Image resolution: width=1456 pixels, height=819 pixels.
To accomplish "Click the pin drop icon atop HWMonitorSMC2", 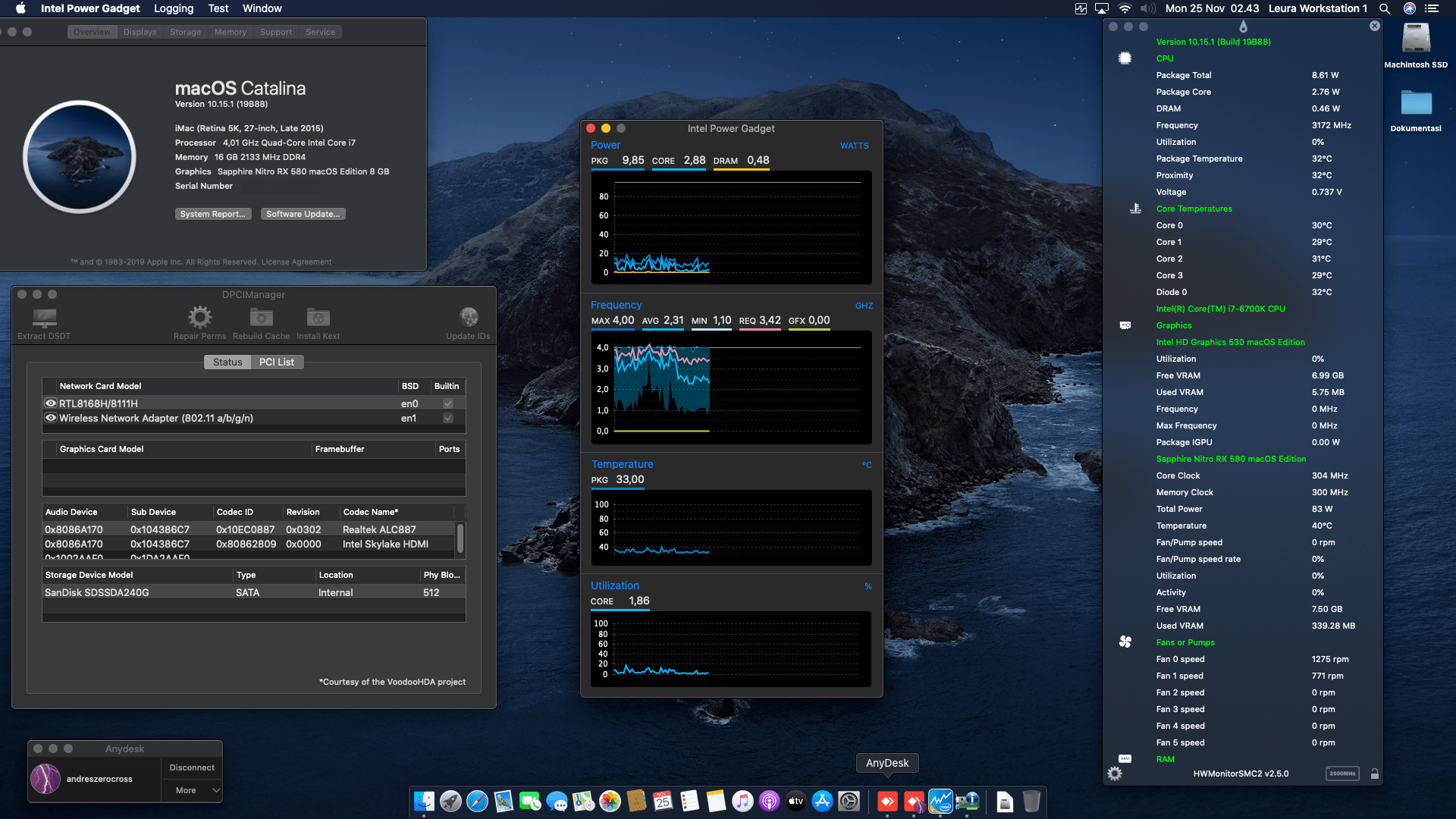I will click(1243, 27).
